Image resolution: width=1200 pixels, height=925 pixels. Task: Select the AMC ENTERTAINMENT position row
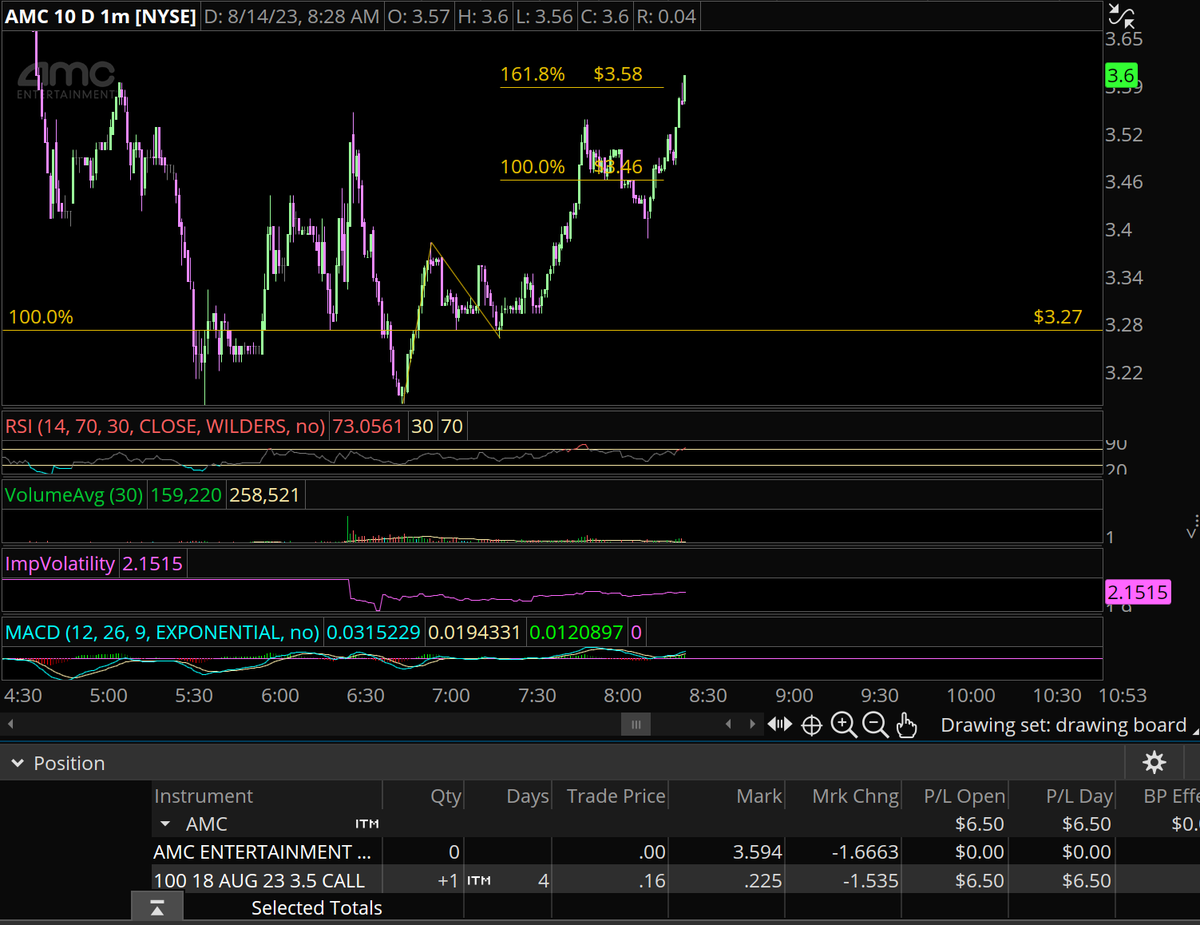pyautogui.click(x=675, y=852)
